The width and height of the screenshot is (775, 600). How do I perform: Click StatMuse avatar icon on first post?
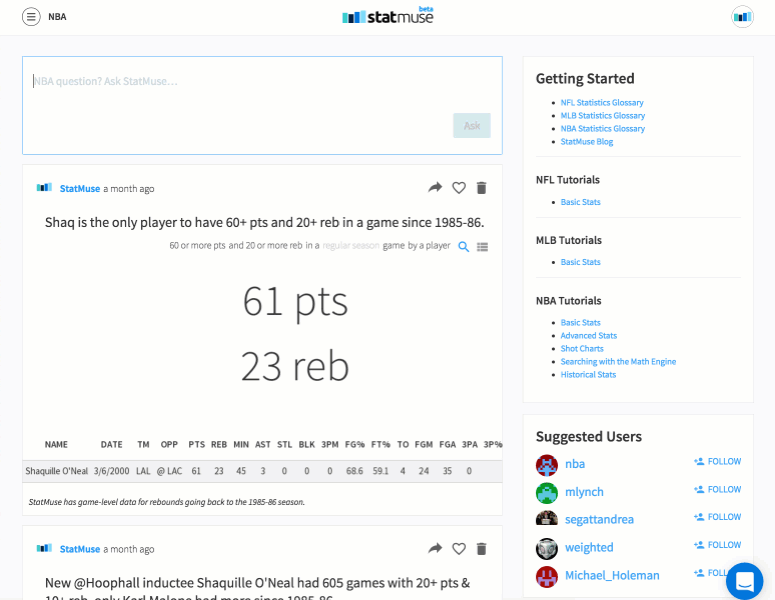click(44, 187)
